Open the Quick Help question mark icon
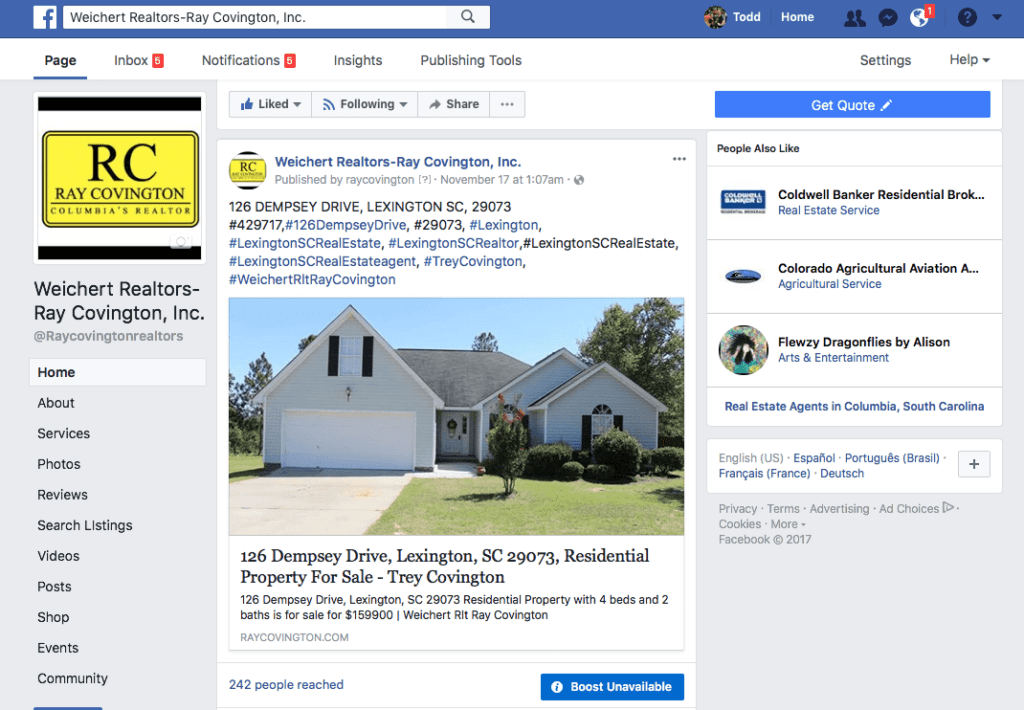 coord(967,18)
